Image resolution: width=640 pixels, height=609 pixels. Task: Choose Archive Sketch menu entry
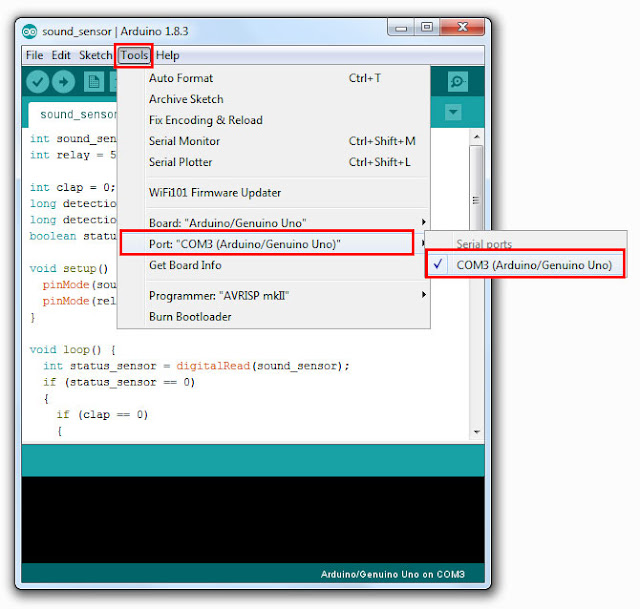pos(273,99)
